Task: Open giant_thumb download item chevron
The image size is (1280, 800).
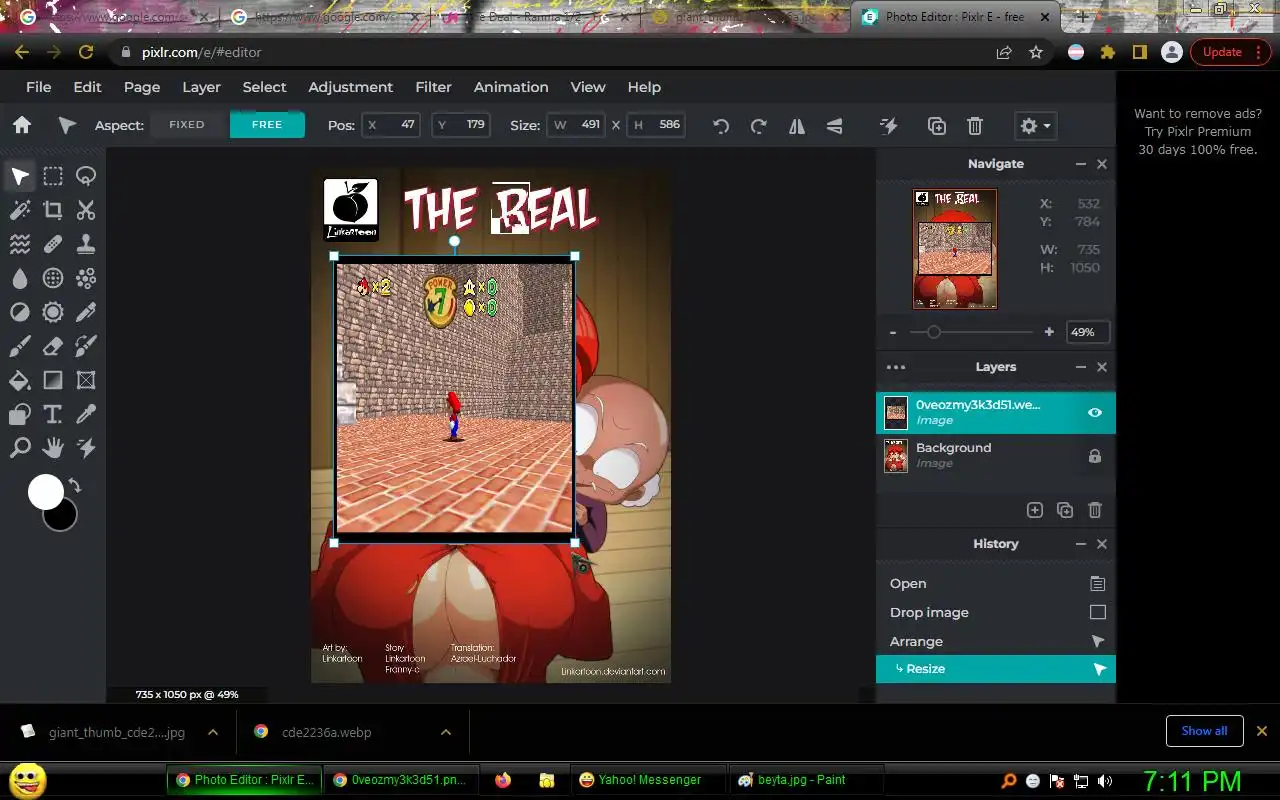Action: pyautogui.click(x=212, y=732)
